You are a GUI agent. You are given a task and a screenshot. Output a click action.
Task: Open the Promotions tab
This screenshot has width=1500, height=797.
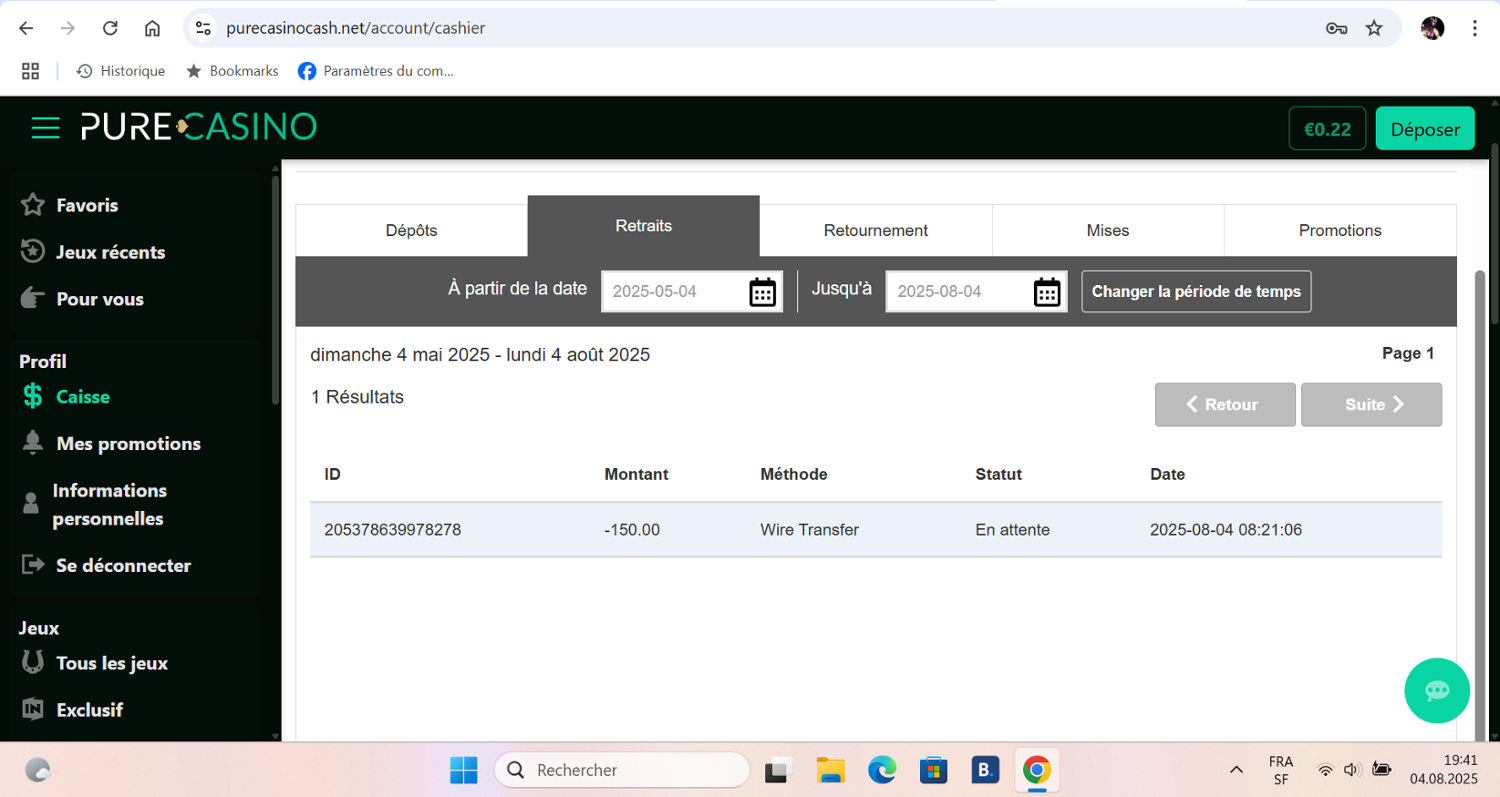(x=1339, y=230)
